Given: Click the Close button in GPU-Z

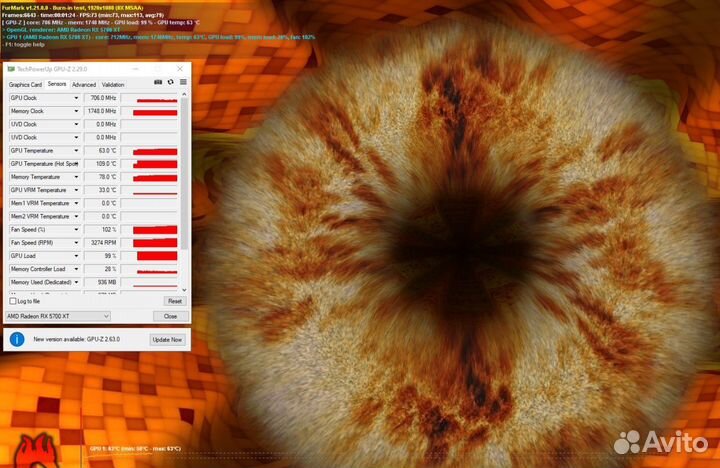Looking at the screenshot, I should (x=170, y=316).
